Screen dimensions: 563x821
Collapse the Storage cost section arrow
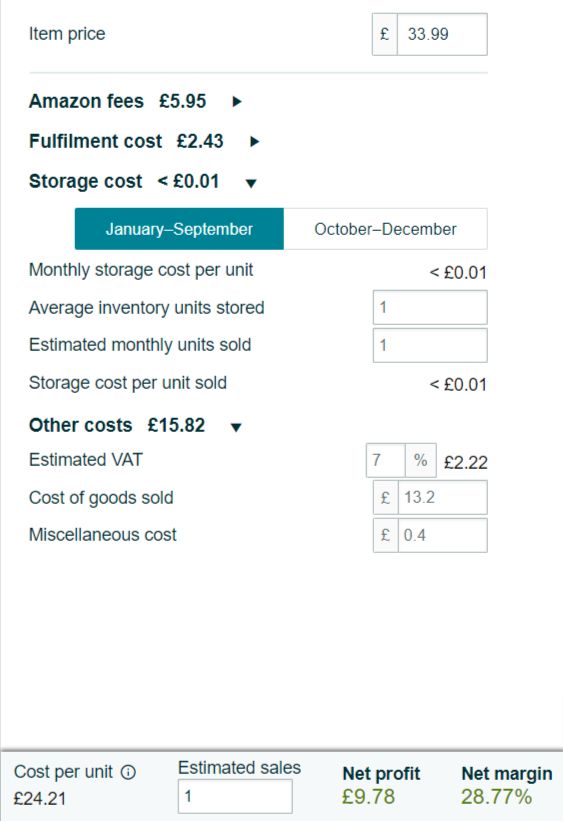point(251,183)
